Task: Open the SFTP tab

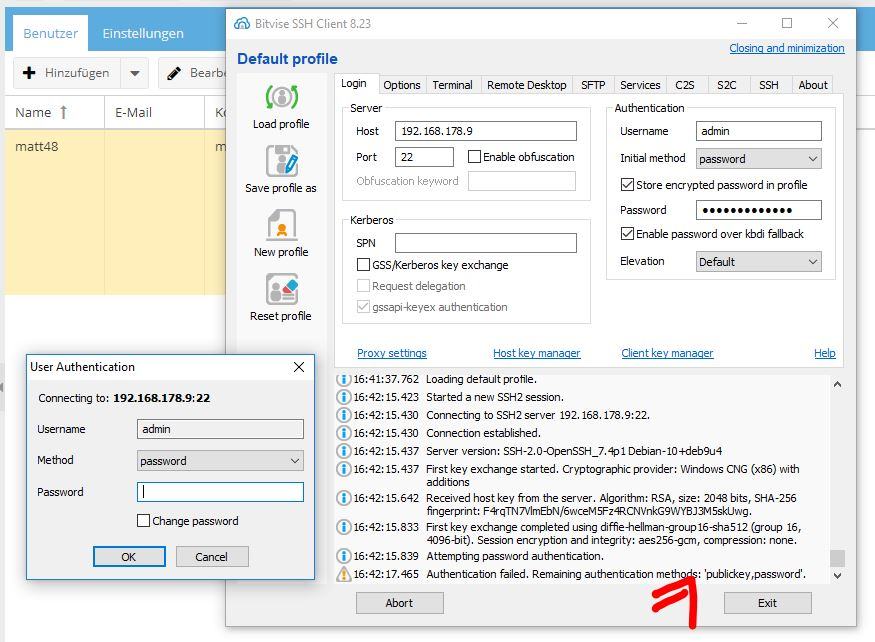Action: click(593, 85)
